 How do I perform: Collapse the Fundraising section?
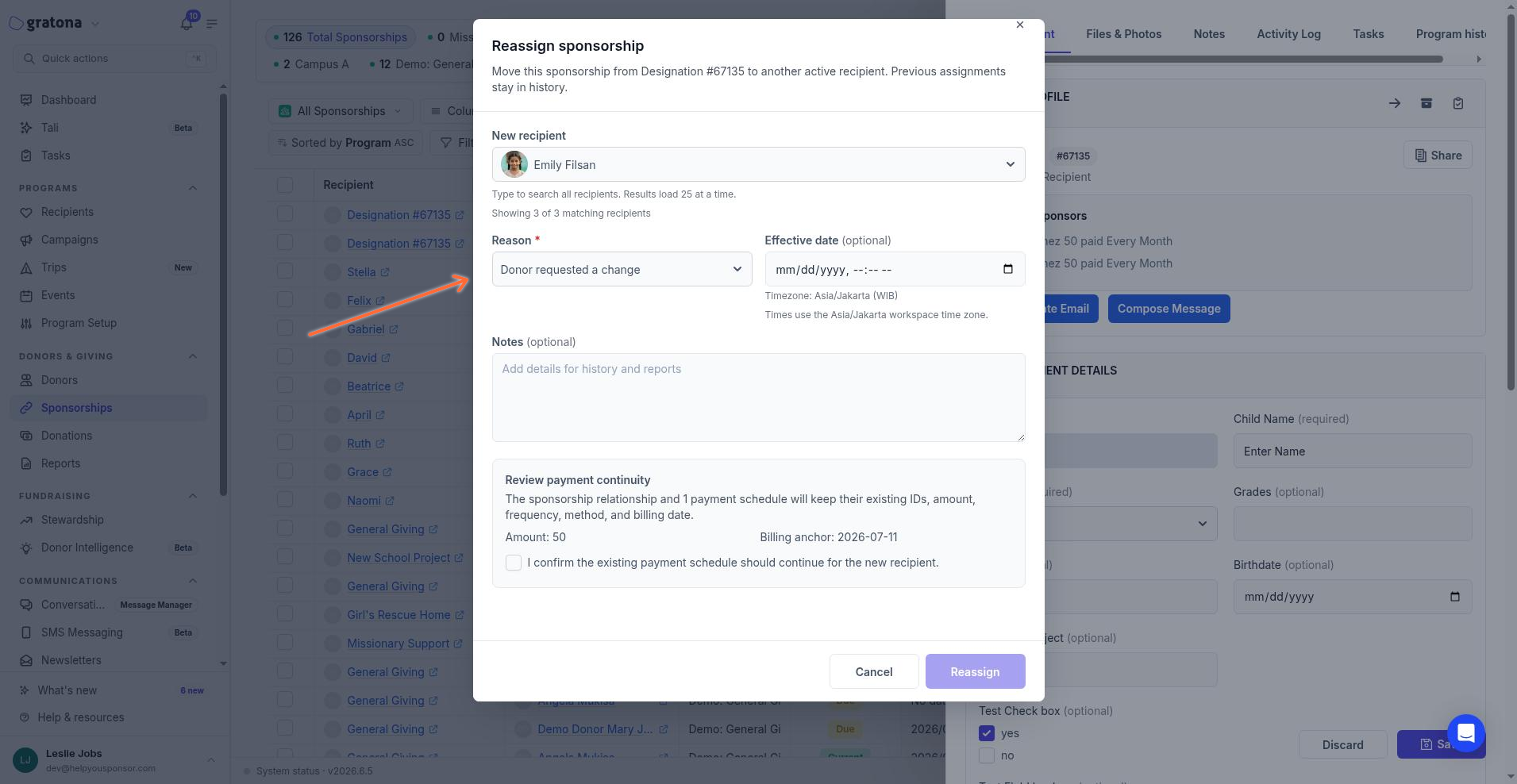(x=192, y=496)
